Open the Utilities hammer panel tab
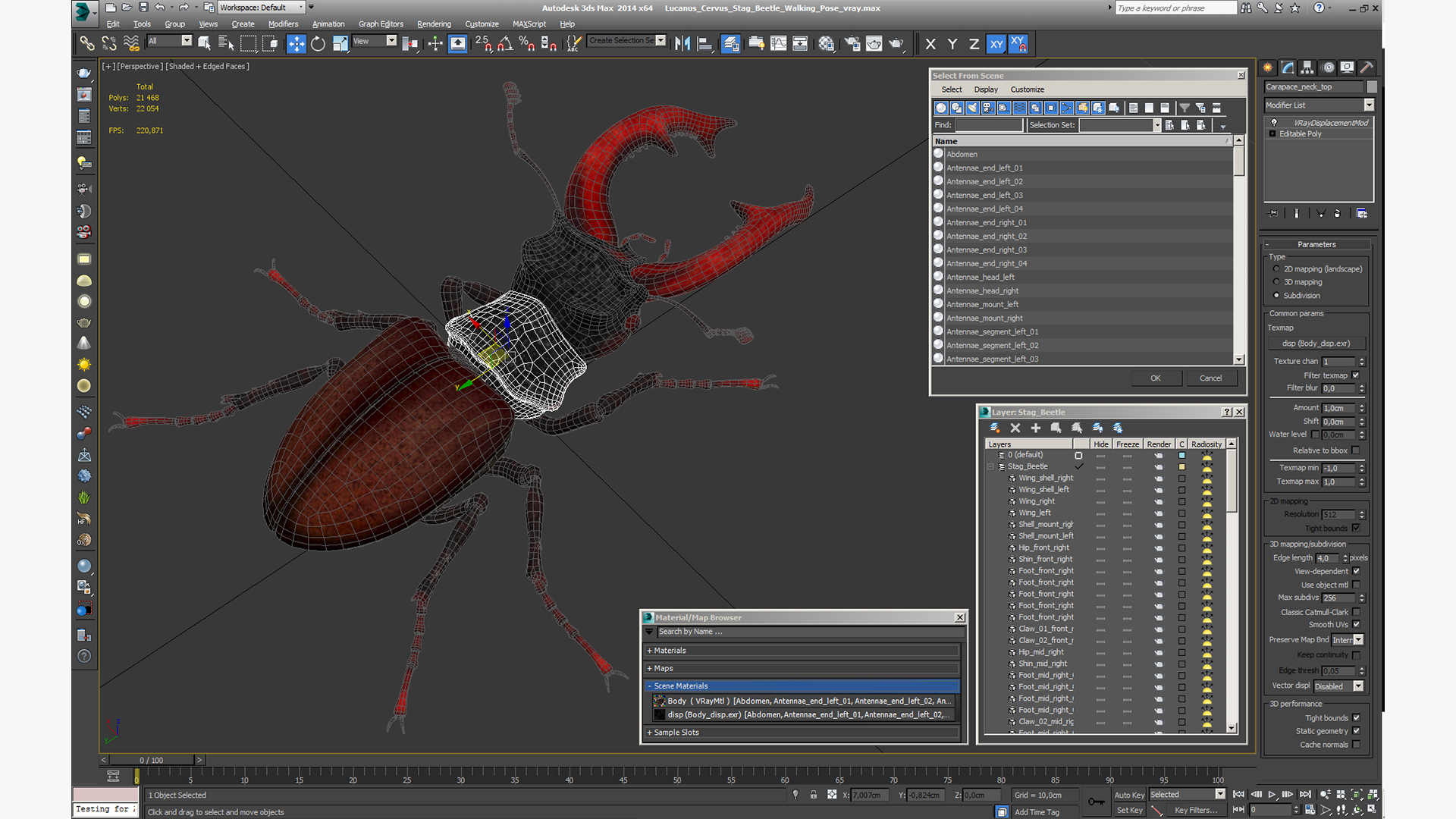 (x=1367, y=67)
